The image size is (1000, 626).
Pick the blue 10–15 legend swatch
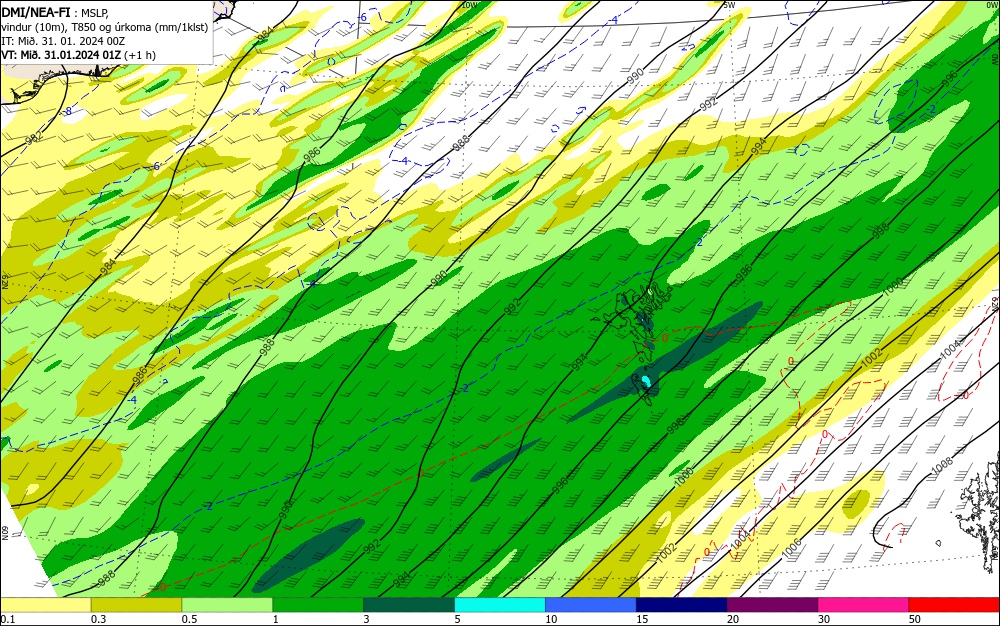591,604
